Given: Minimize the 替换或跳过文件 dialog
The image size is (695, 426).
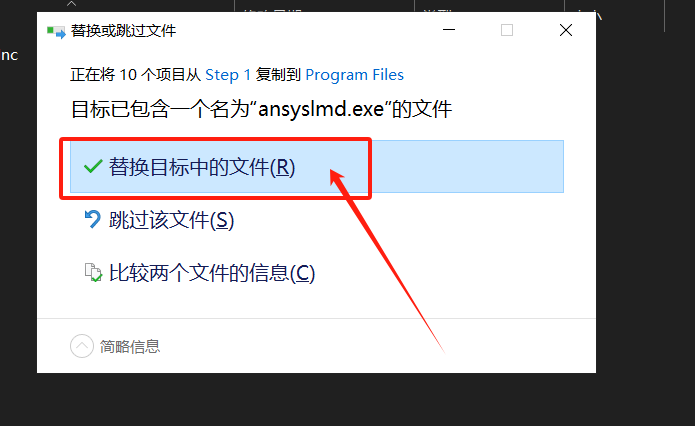Looking at the screenshot, I should click(449, 30).
